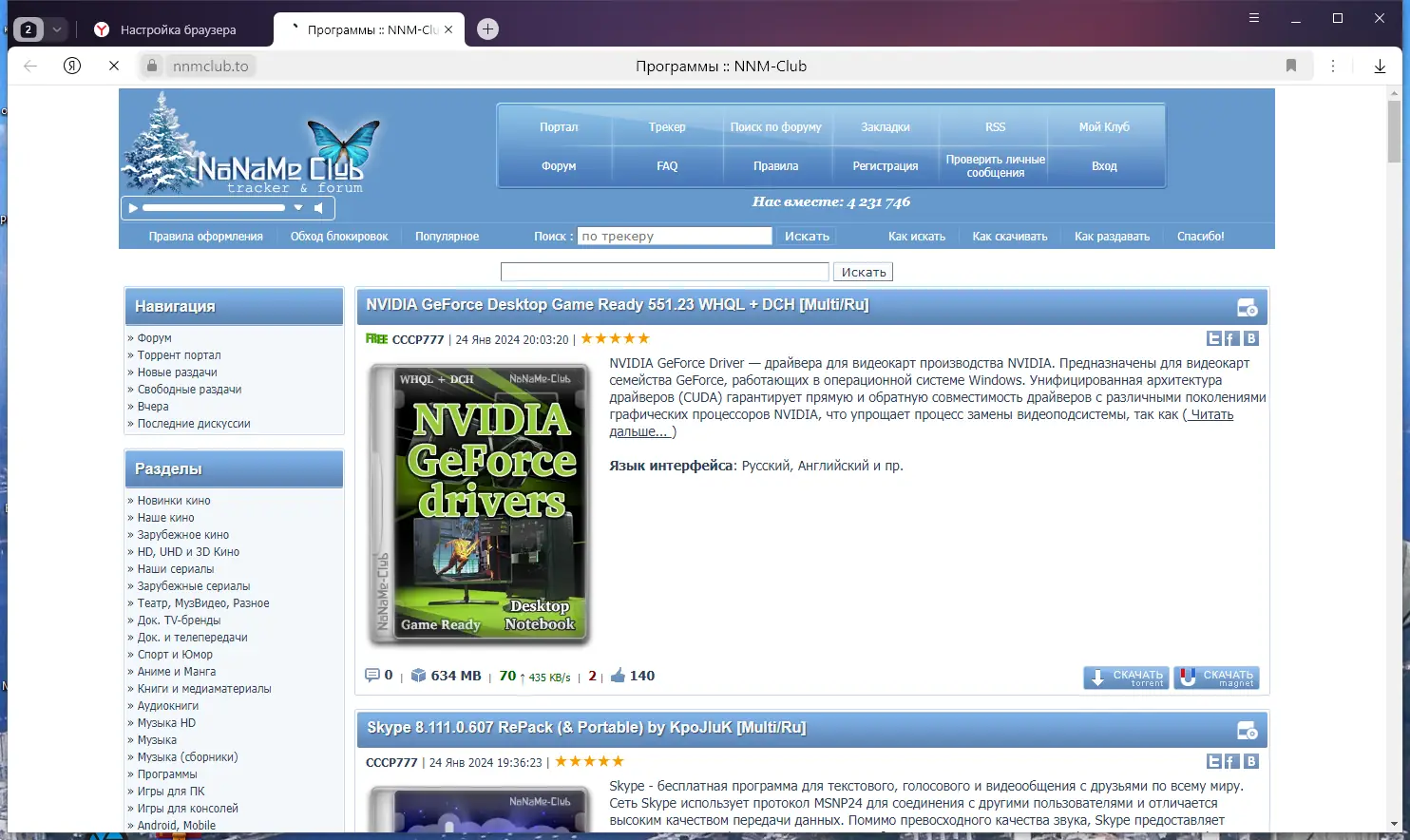Open the RSS menu item
Screen dimensions: 1410x840
[x=995, y=127]
